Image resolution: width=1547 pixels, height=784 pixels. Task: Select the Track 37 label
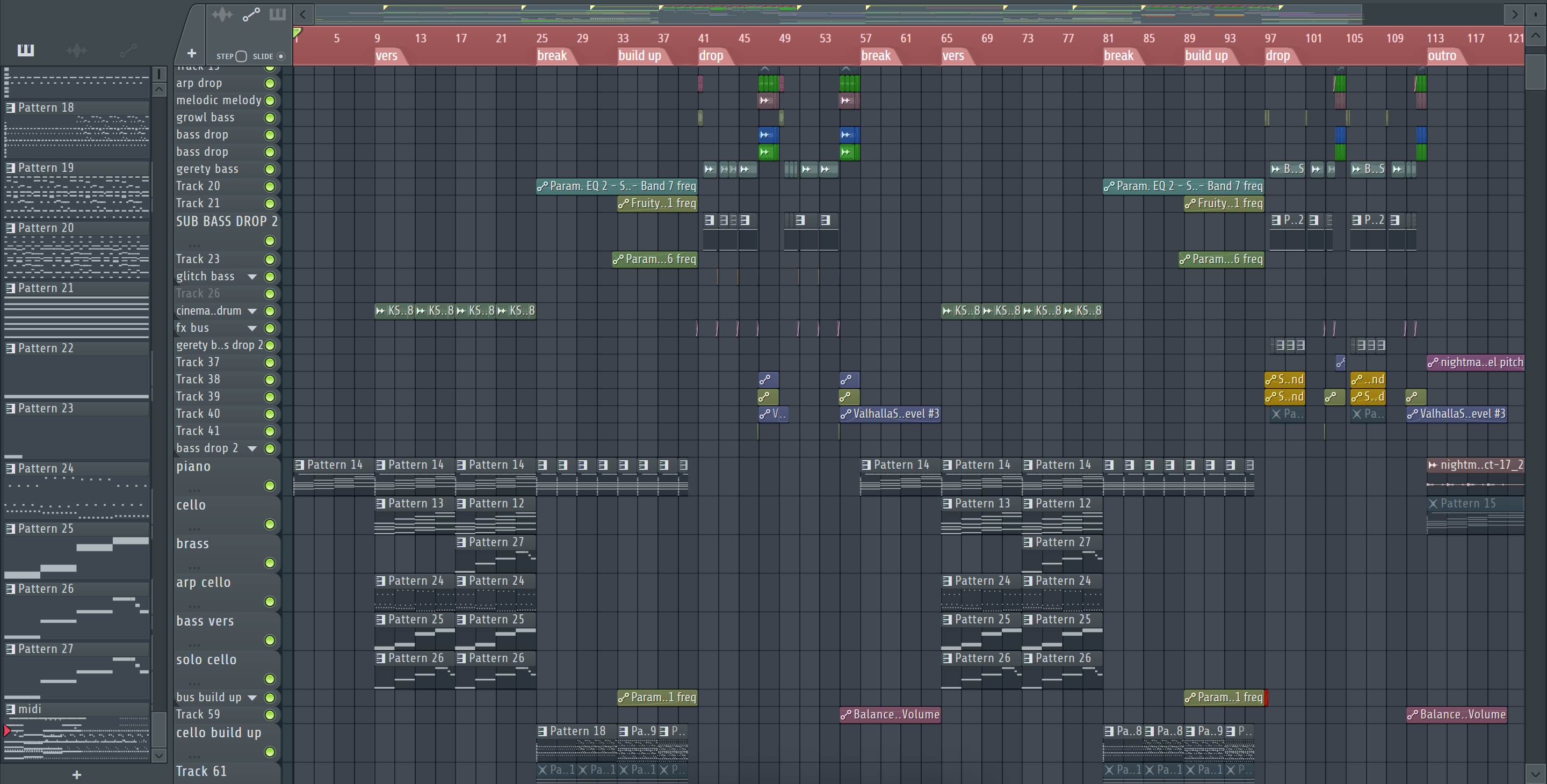click(198, 362)
